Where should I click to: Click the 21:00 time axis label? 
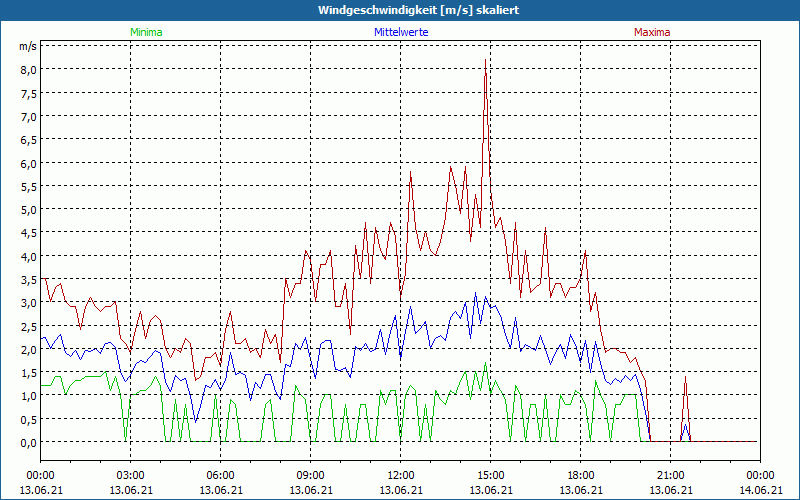(x=670, y=476)
